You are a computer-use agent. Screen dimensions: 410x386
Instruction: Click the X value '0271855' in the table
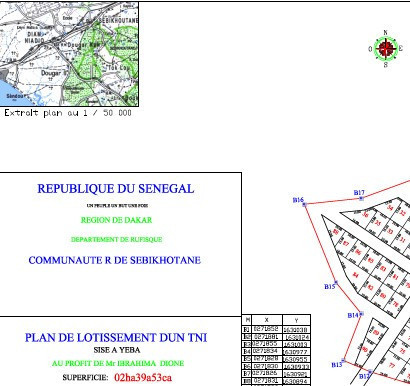(x=265, y=344)
